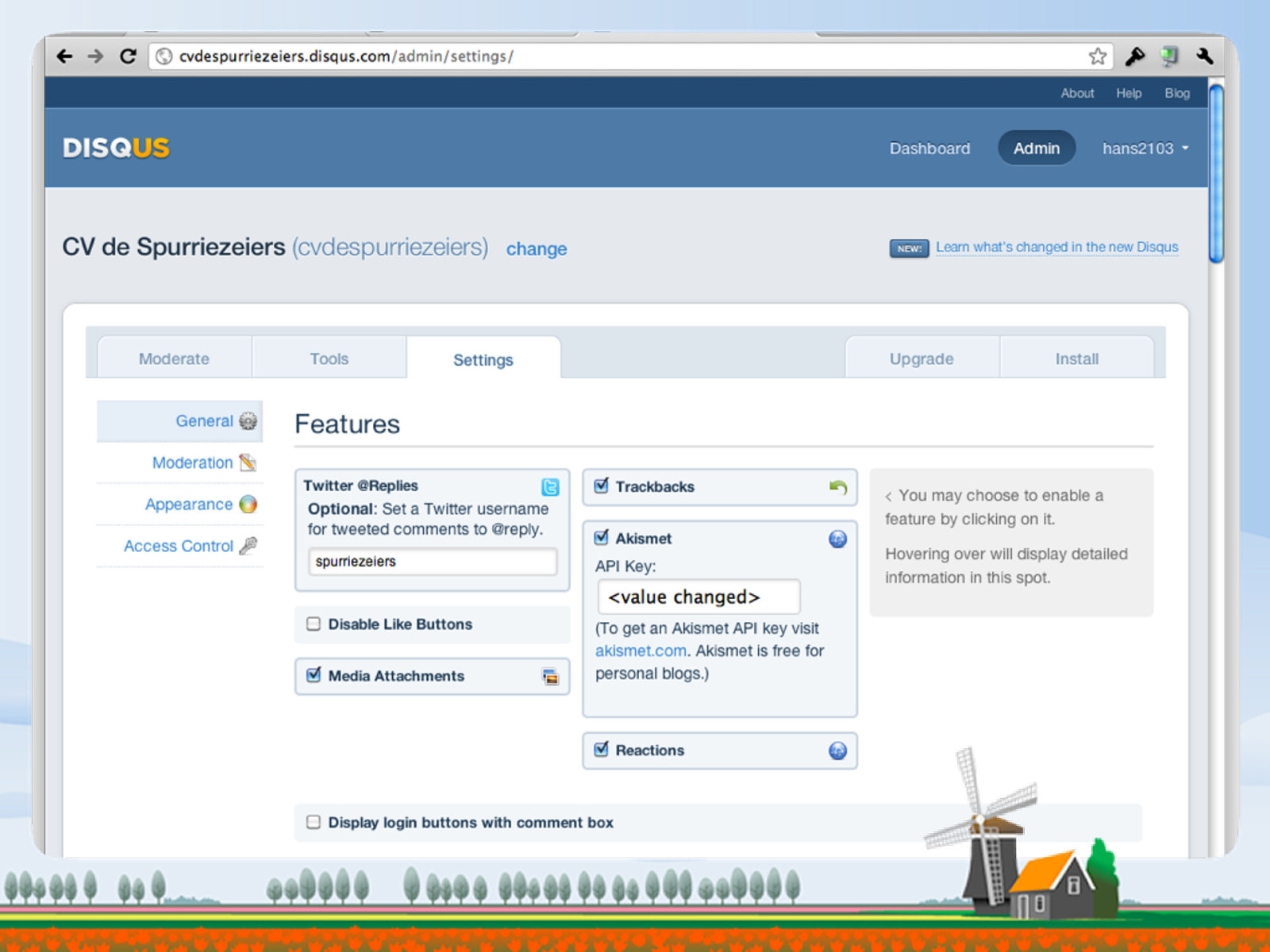Click the 'Twitter @Replies' label
Screen dimensions: 1270x952
click(x=360, y=486)
